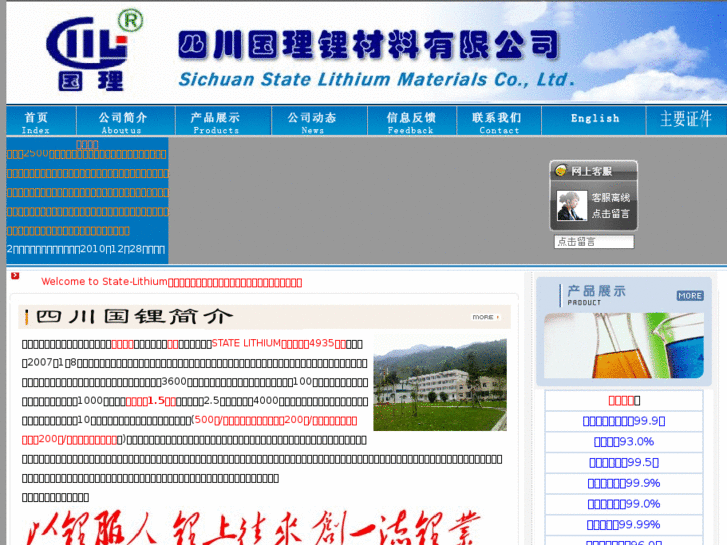The height and width of the screenshot is (545, 727).
Task: Click Welcome to State-Lithium marquee text
Action: pyautogui.click(x=172, y=282)
